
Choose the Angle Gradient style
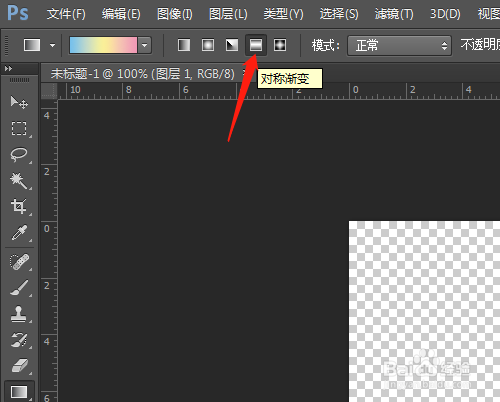coord(232,45)
